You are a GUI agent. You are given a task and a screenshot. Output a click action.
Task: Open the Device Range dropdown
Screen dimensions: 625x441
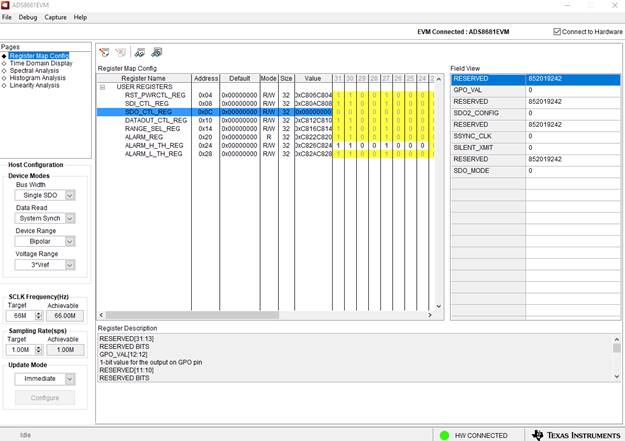point(70,242)
